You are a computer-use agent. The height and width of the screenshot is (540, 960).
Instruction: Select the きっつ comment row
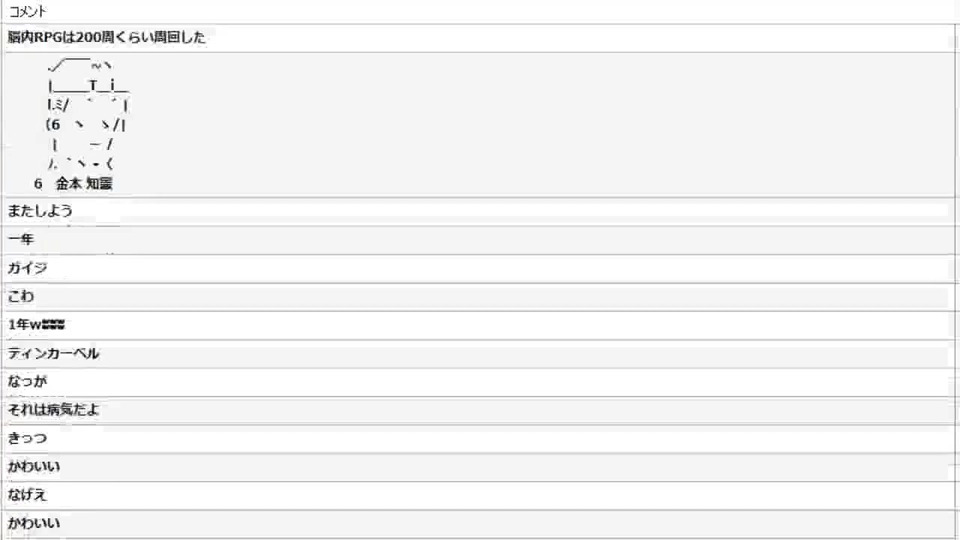click(x=28, y=438)
